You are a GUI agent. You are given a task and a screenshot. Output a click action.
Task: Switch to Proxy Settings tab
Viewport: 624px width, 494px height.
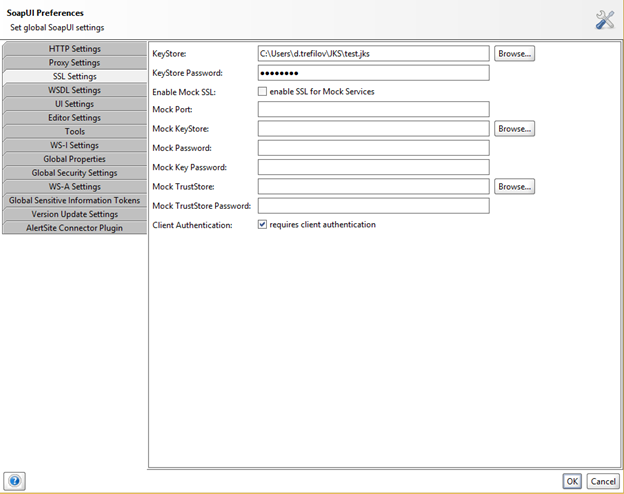click(x=74, y=62)
